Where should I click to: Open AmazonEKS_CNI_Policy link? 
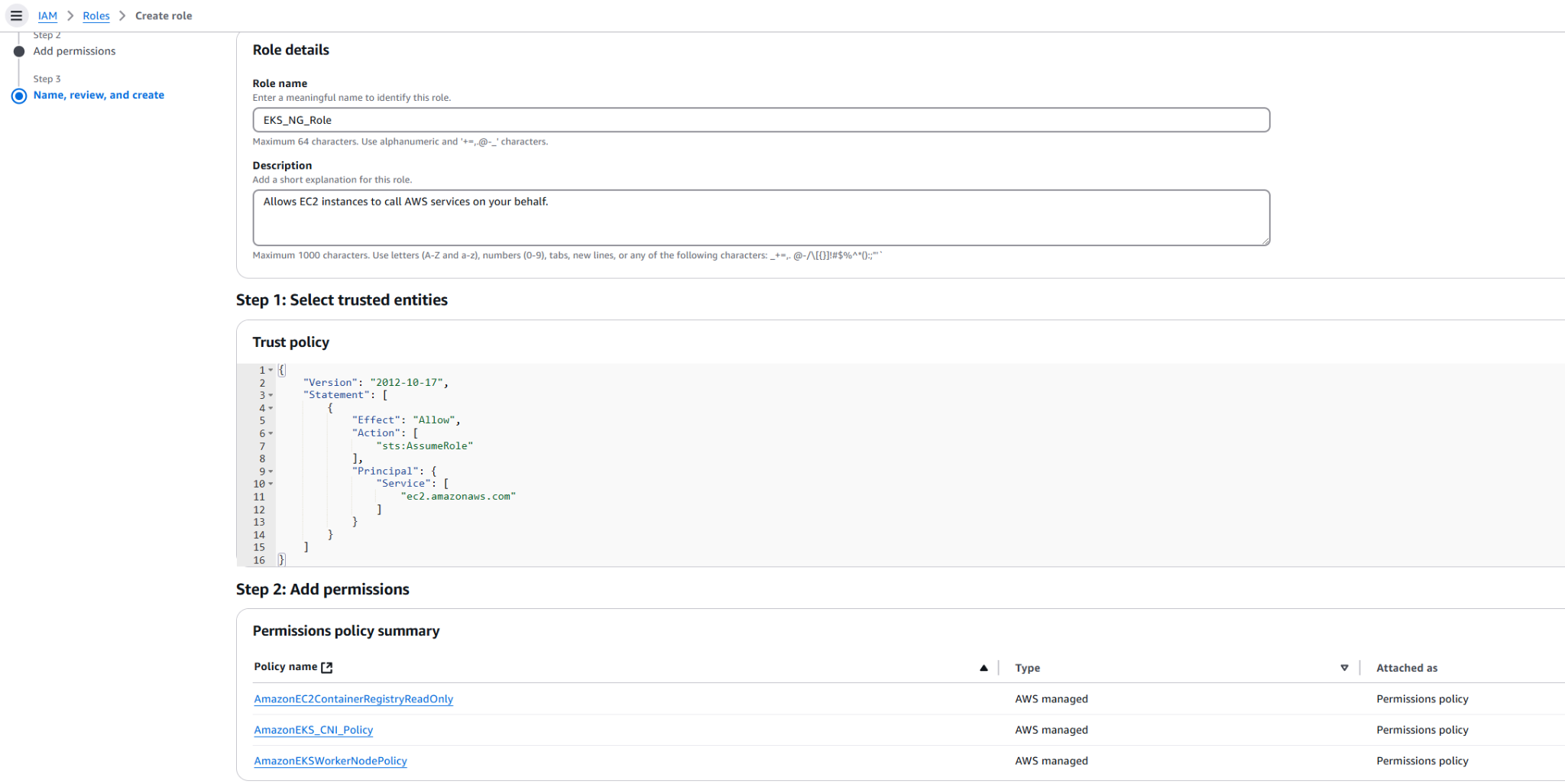point(313,730)
